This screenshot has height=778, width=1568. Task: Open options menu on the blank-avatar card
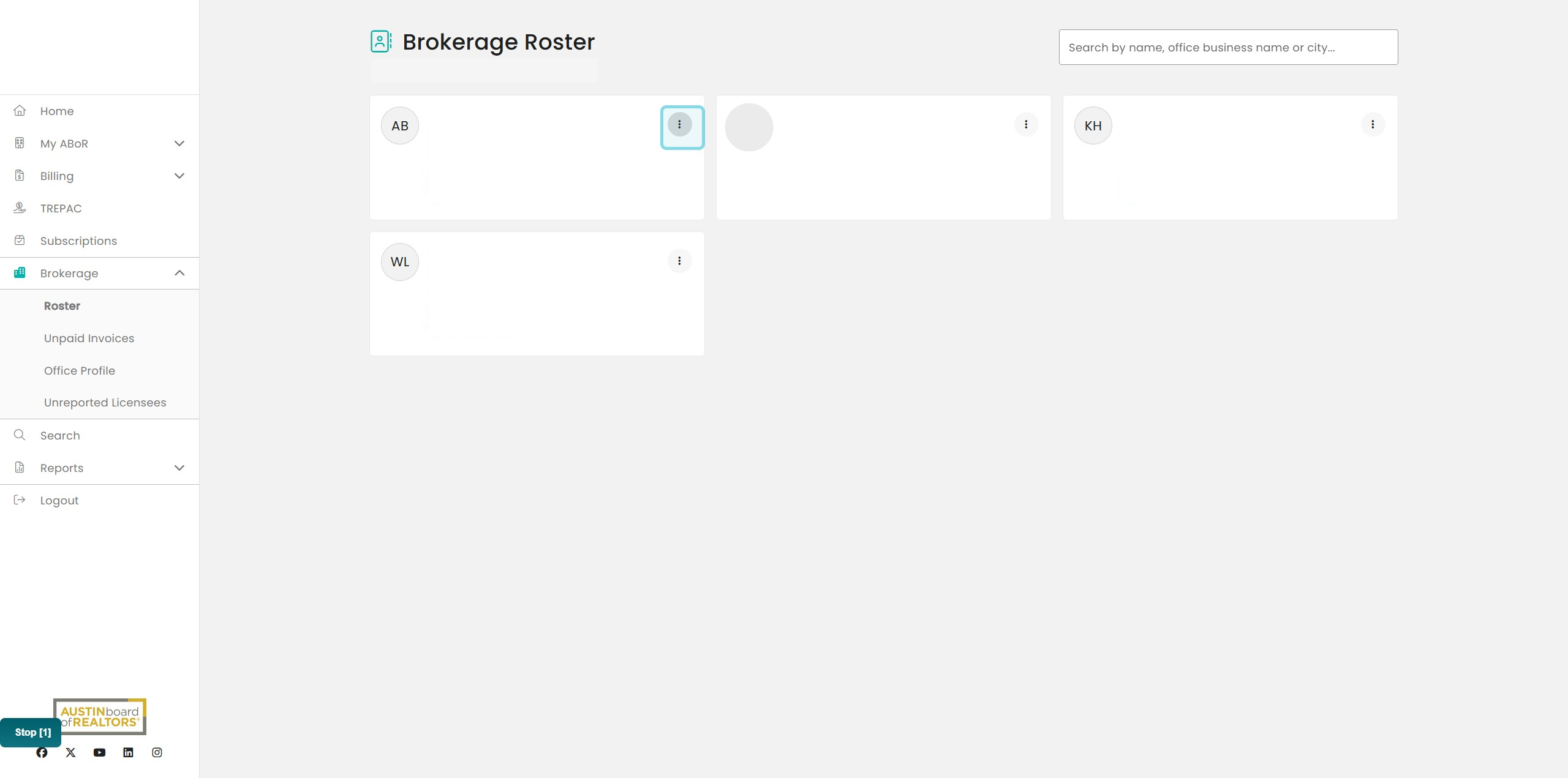point(1026,124)
